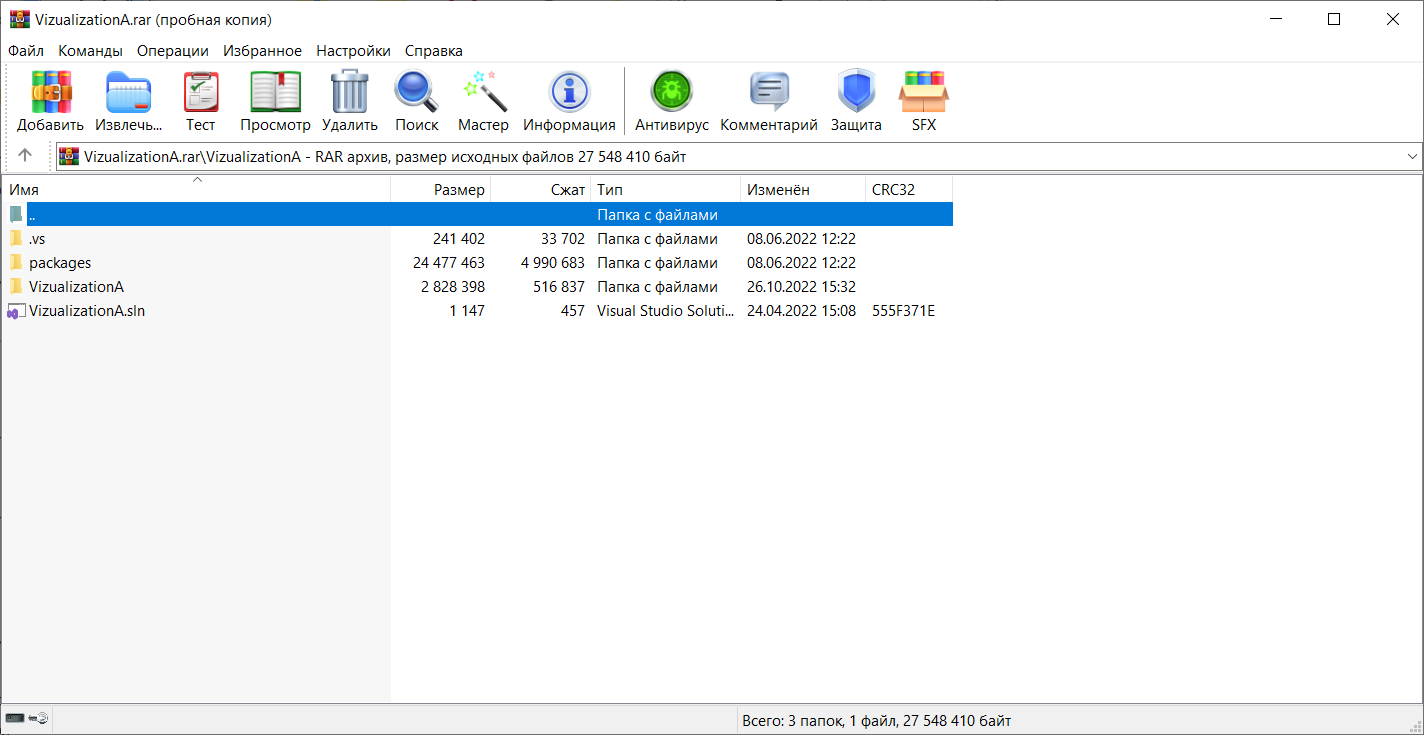
Task: Select the VizualizationA.sln file
Action: pyautogui.click(x=87, y=311)
